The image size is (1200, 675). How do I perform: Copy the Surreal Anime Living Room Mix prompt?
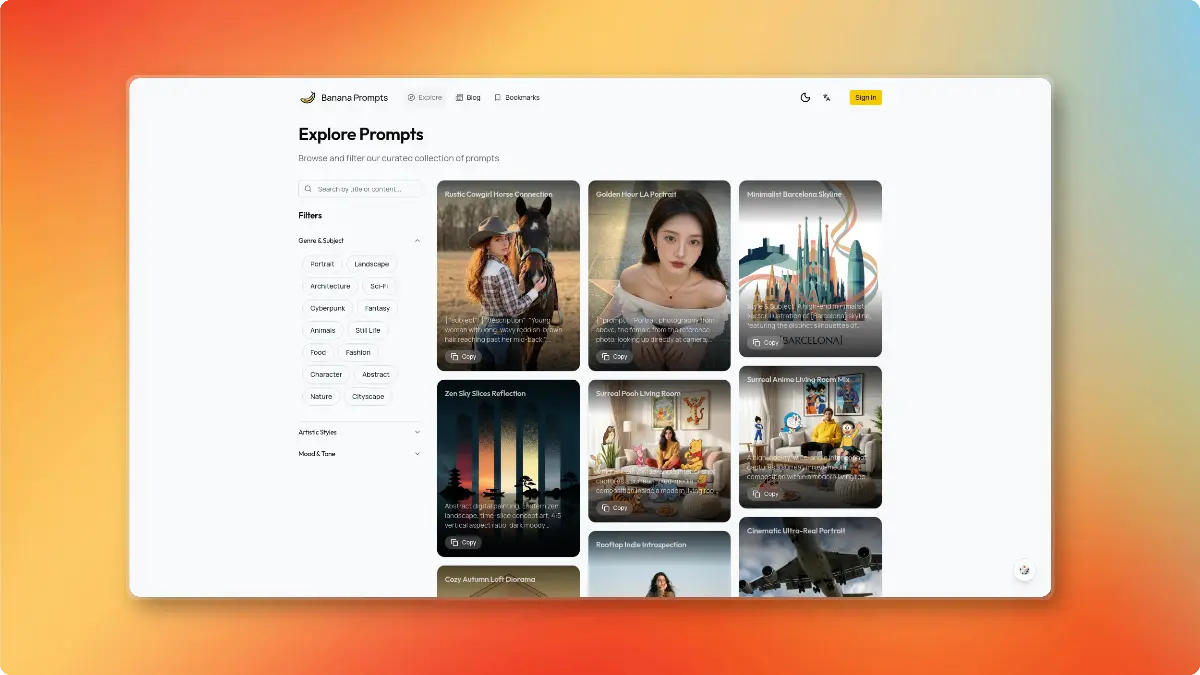[x=765, y=494]
